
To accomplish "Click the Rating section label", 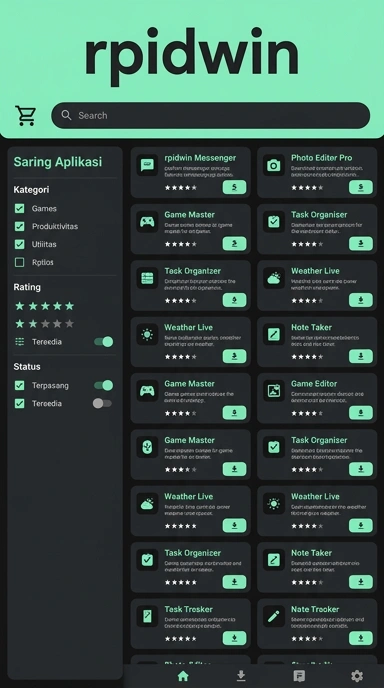I will [x=27, y=287].
